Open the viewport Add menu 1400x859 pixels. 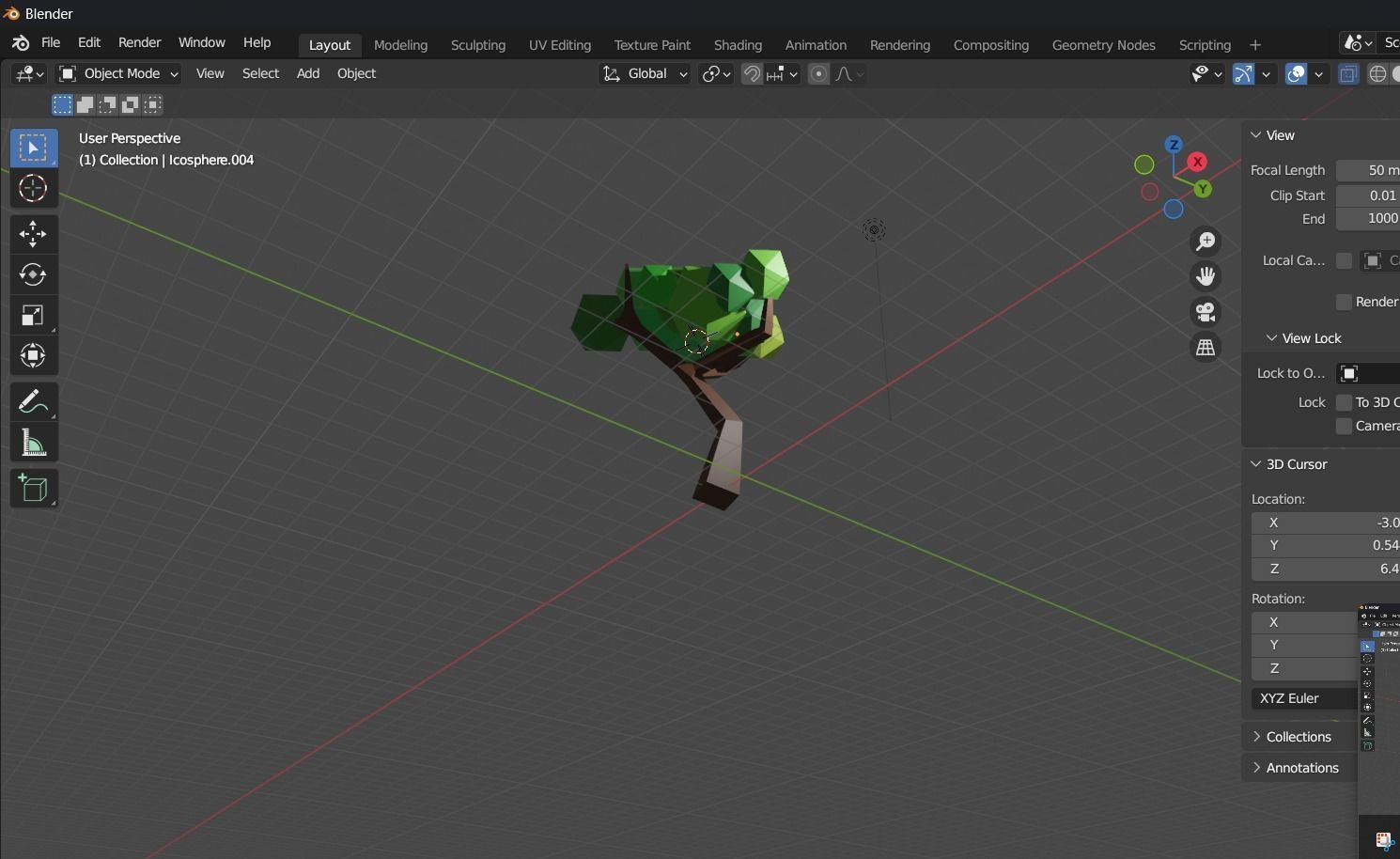pyautogui.click(x=308, y=73)
